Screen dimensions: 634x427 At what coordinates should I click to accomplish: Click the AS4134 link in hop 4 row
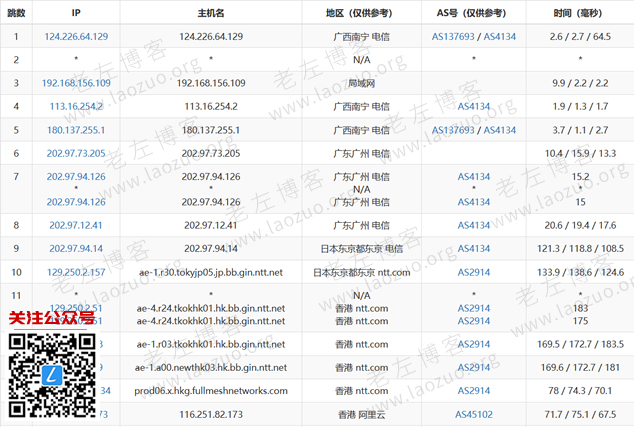point(473,106)
